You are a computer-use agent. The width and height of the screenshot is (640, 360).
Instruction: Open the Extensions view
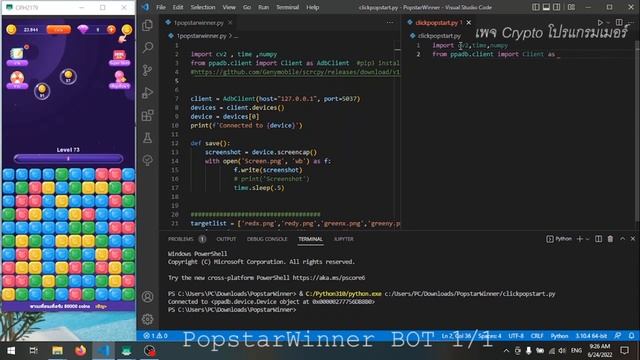[148, 115]
